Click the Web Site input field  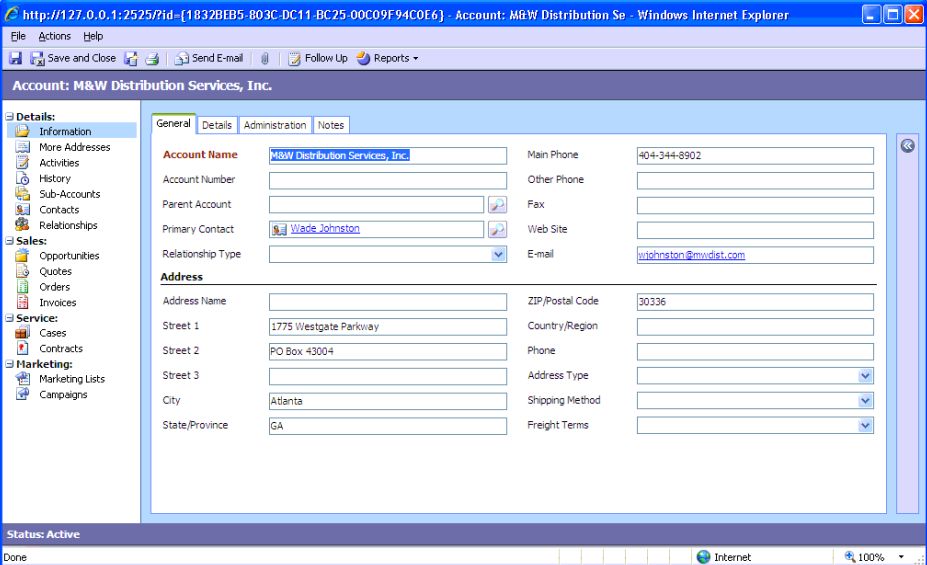(755, 230)
